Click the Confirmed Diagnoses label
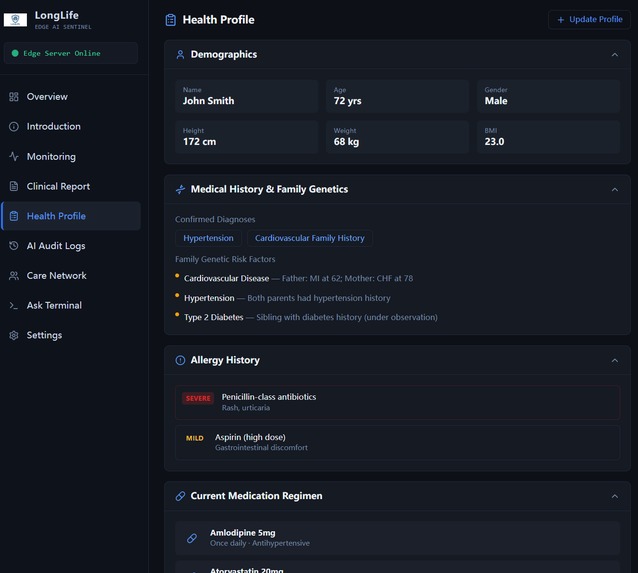638x573 pixels. pyautogui.click(x=215, y=219)
